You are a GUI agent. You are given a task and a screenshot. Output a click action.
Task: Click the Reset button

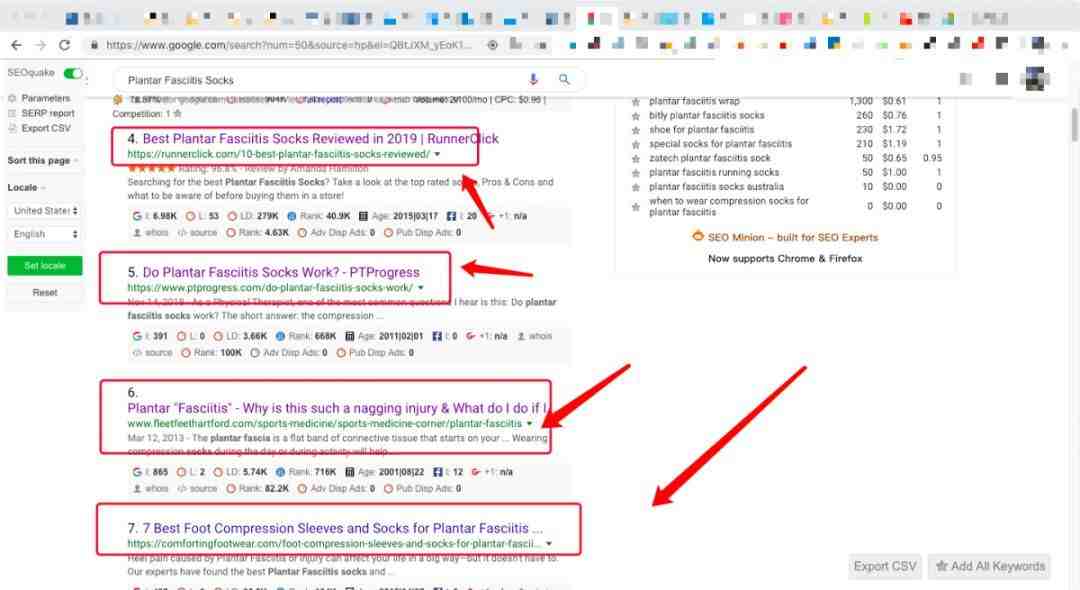click(x=45, y=293)
